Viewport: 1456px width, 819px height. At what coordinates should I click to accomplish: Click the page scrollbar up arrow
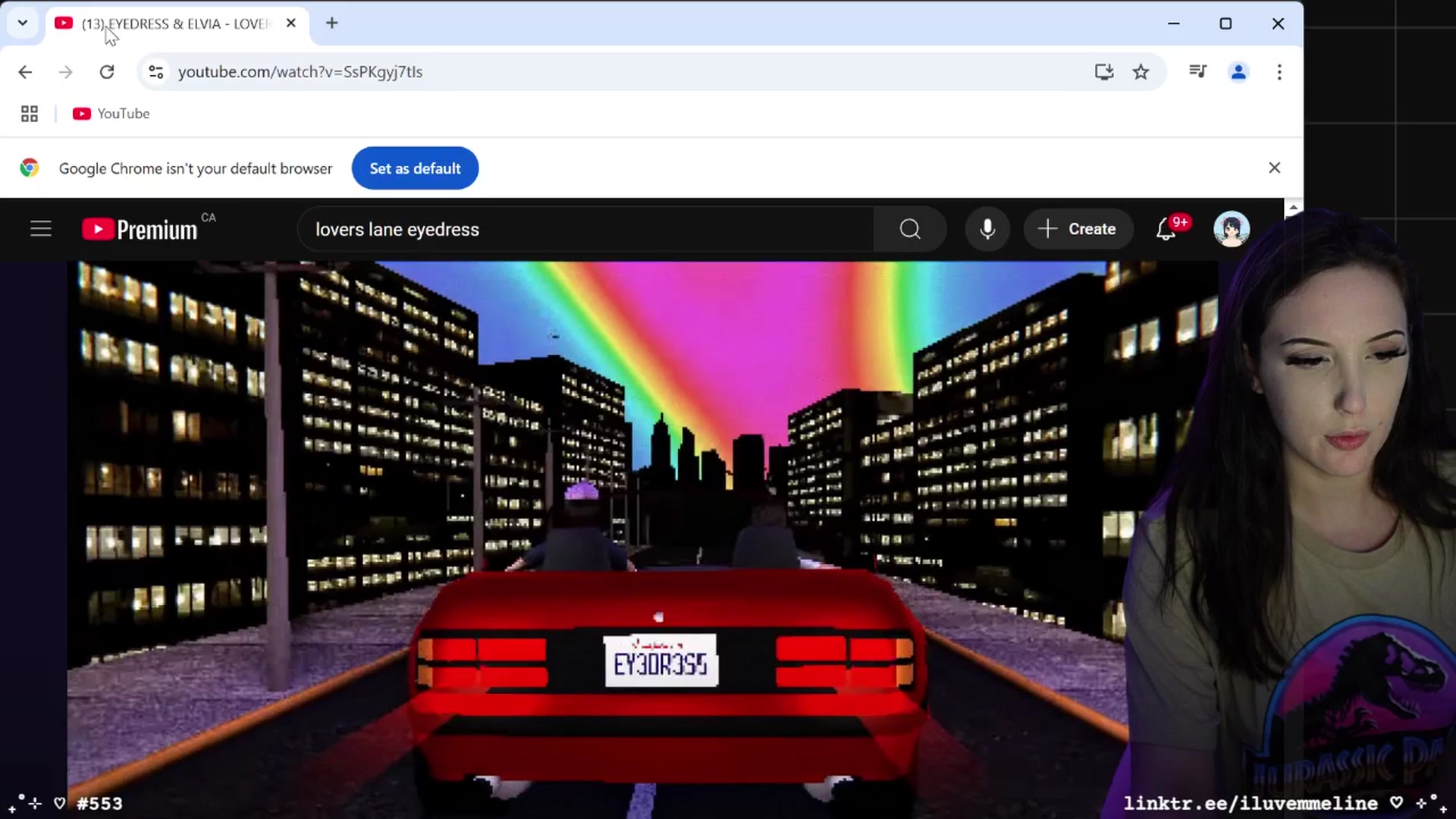(x=1294, y=208)
